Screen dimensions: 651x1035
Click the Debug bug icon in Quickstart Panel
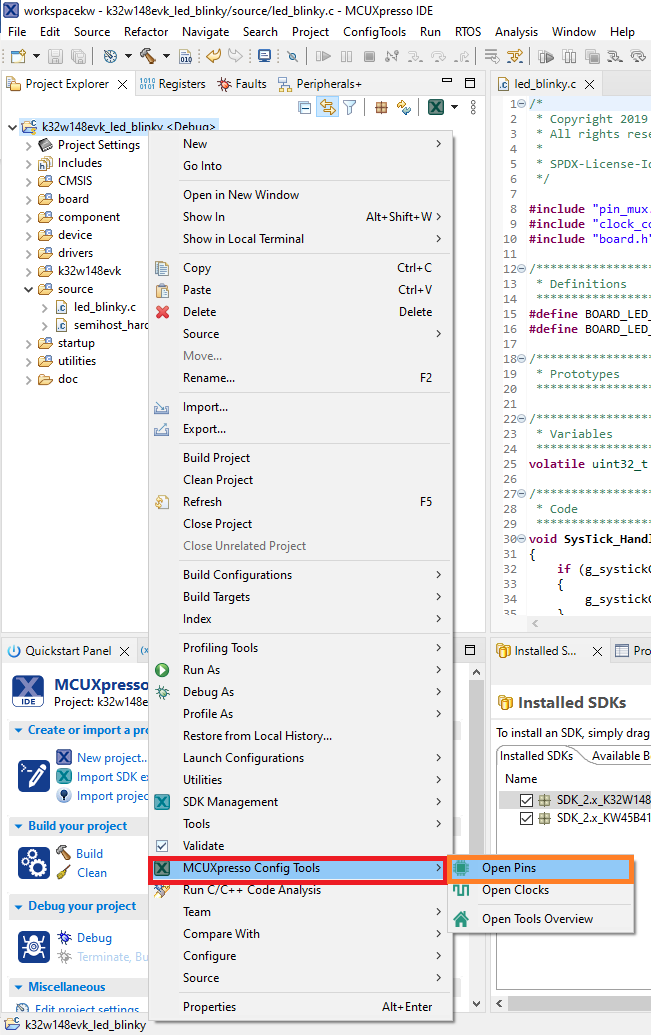[x=63, y=938]
